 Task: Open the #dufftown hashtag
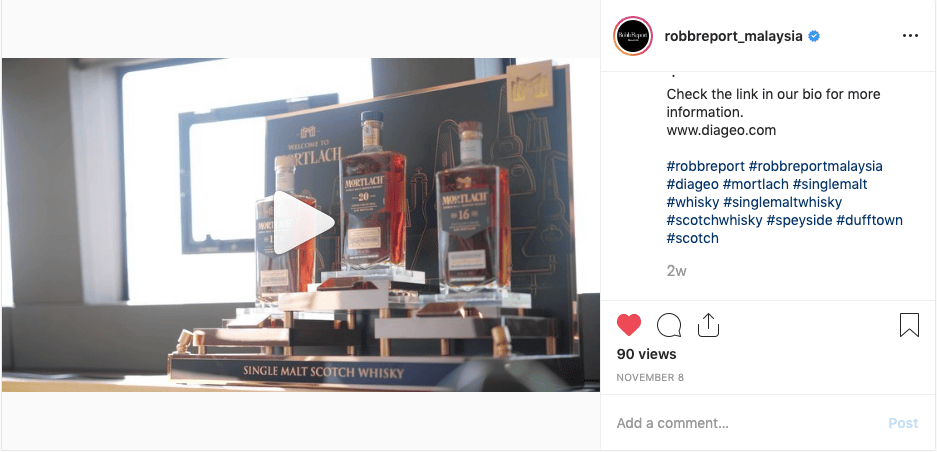pos(869,220)
